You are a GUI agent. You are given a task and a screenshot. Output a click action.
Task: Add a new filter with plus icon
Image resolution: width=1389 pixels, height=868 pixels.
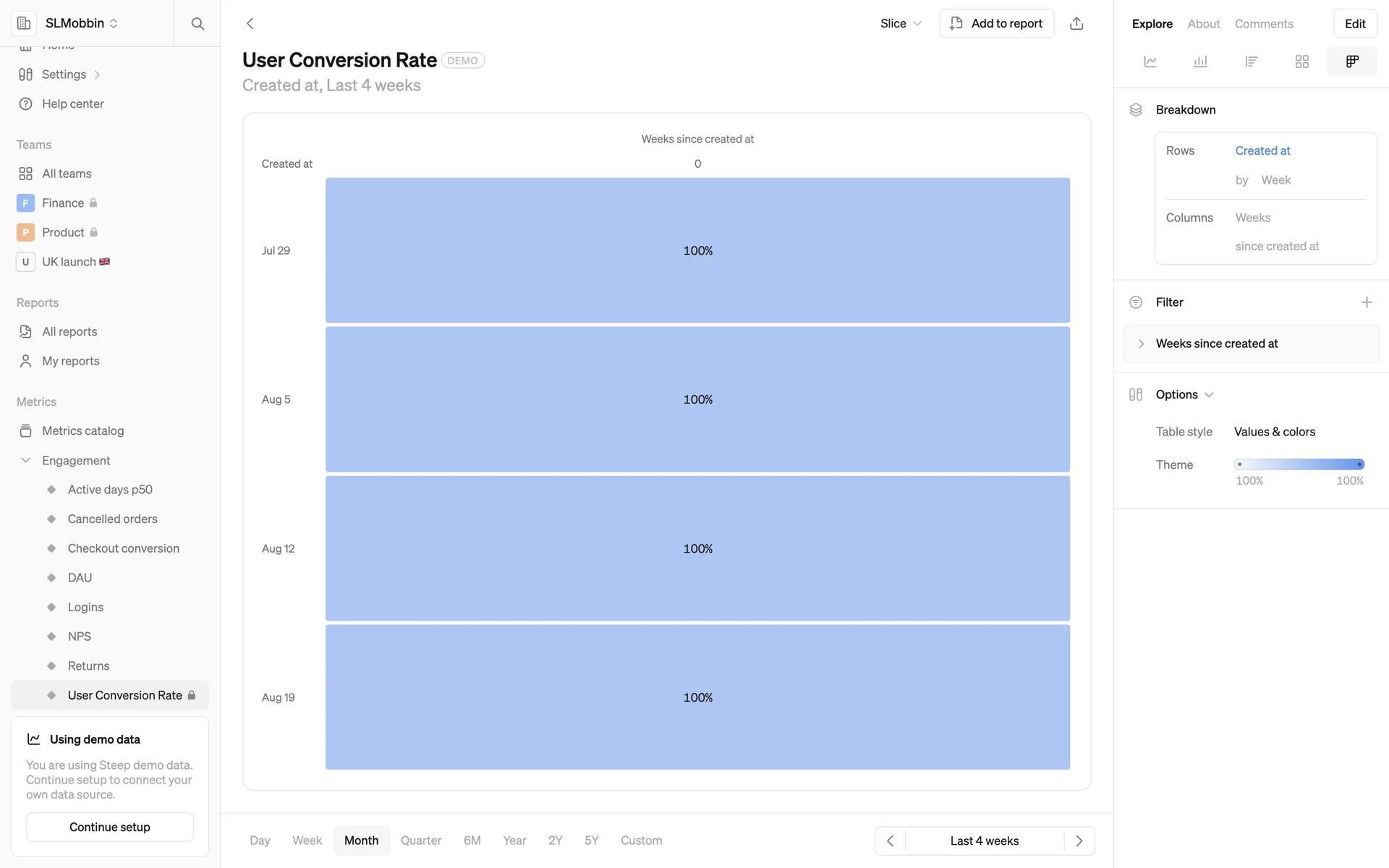point(1367,302)
